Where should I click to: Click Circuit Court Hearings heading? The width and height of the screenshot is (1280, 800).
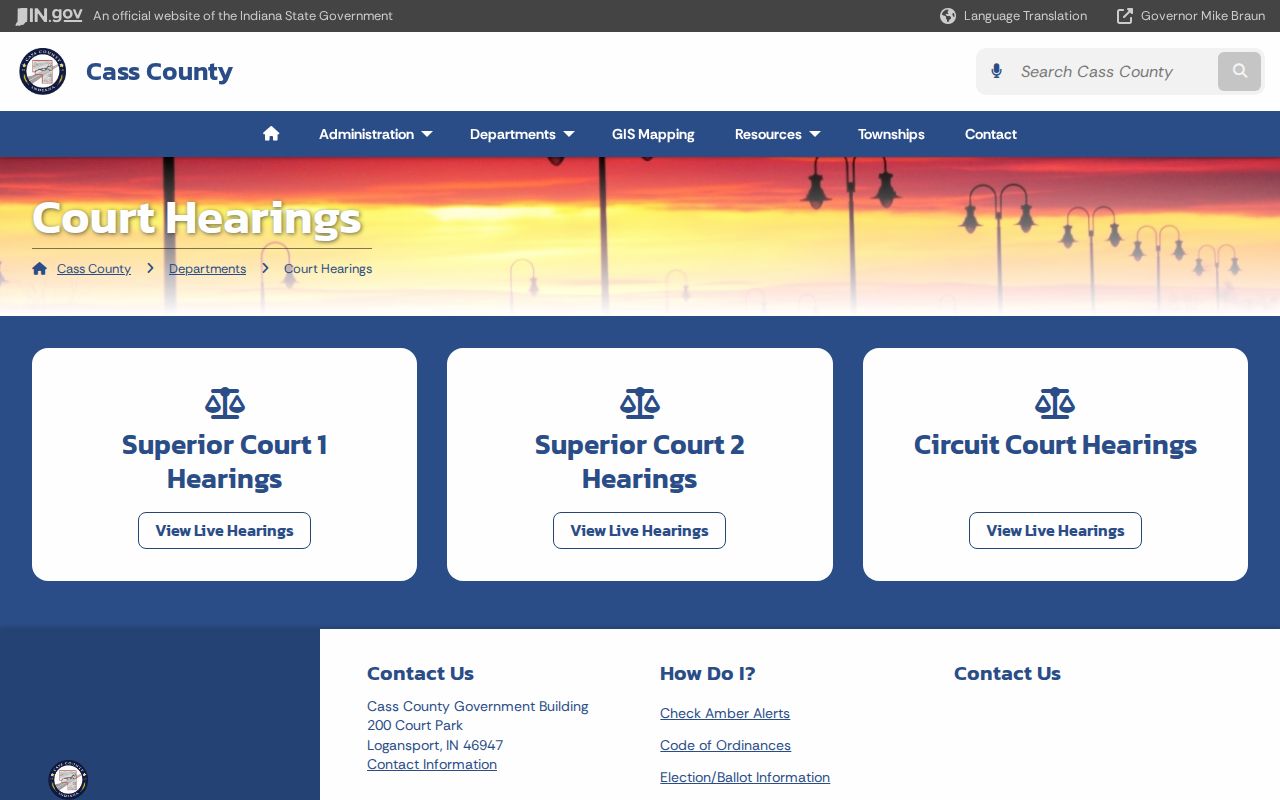click(1055, 445)
